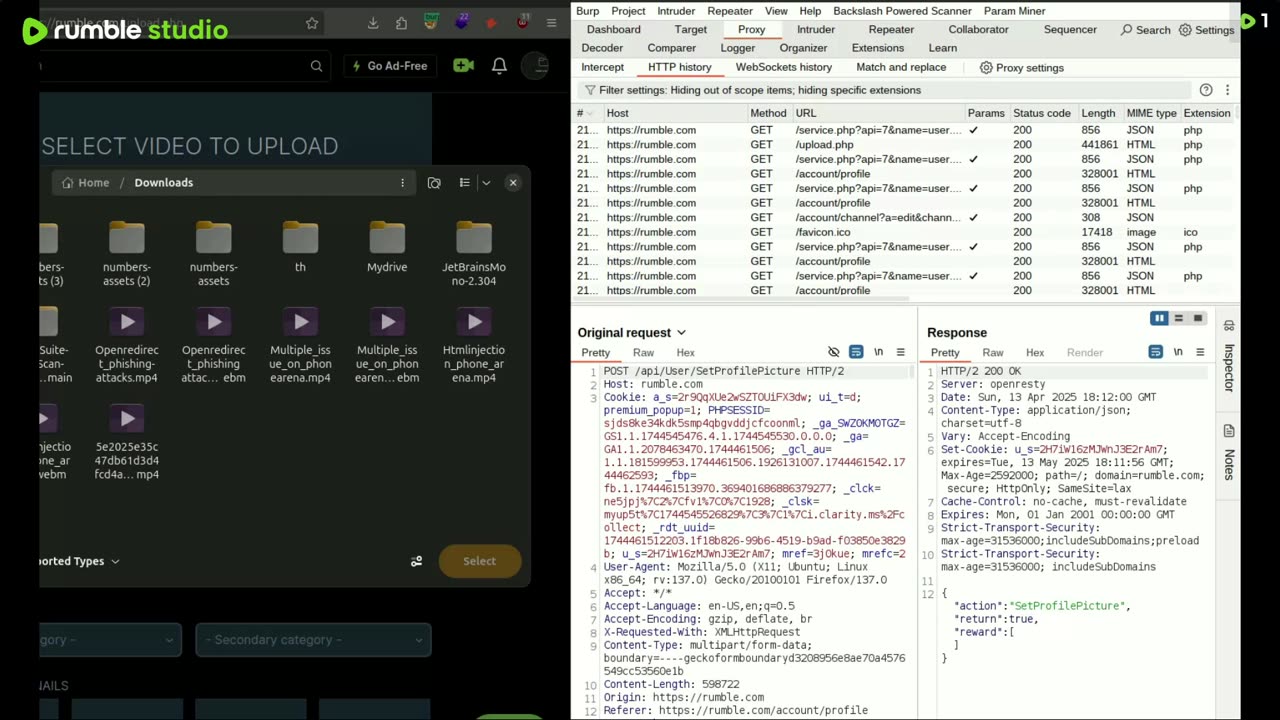Open the Project menu in Burp
1280x720 pixels.
(628, 11)
